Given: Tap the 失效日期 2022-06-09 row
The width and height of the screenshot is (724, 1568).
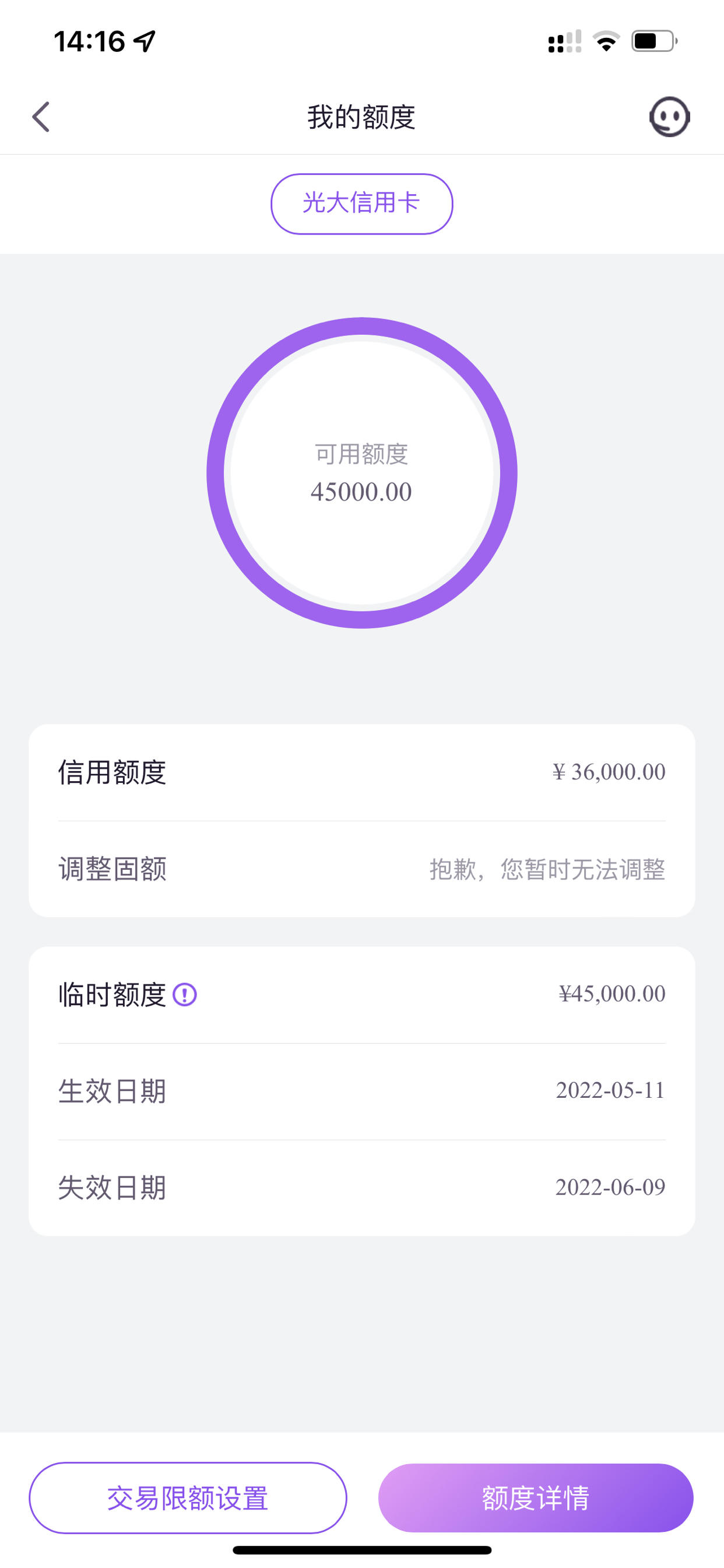Looking at the screenshot, I should point(362,1188).
